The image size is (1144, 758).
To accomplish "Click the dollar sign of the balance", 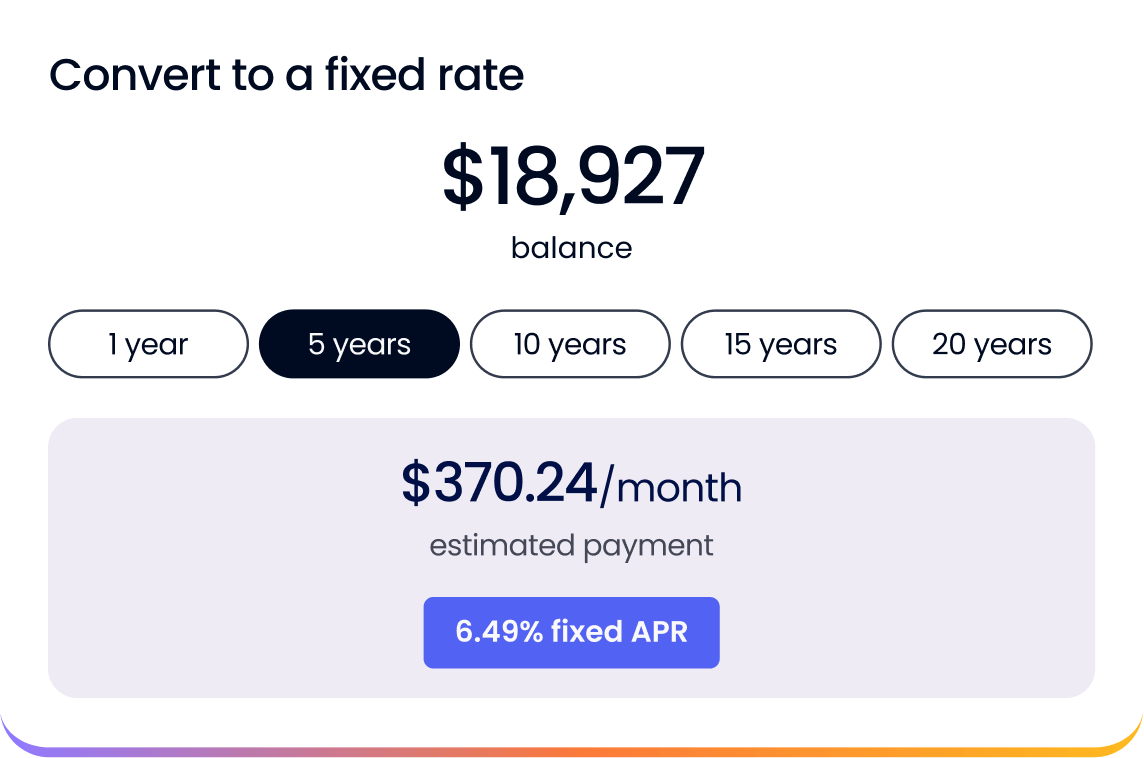I will click(461, 178).
